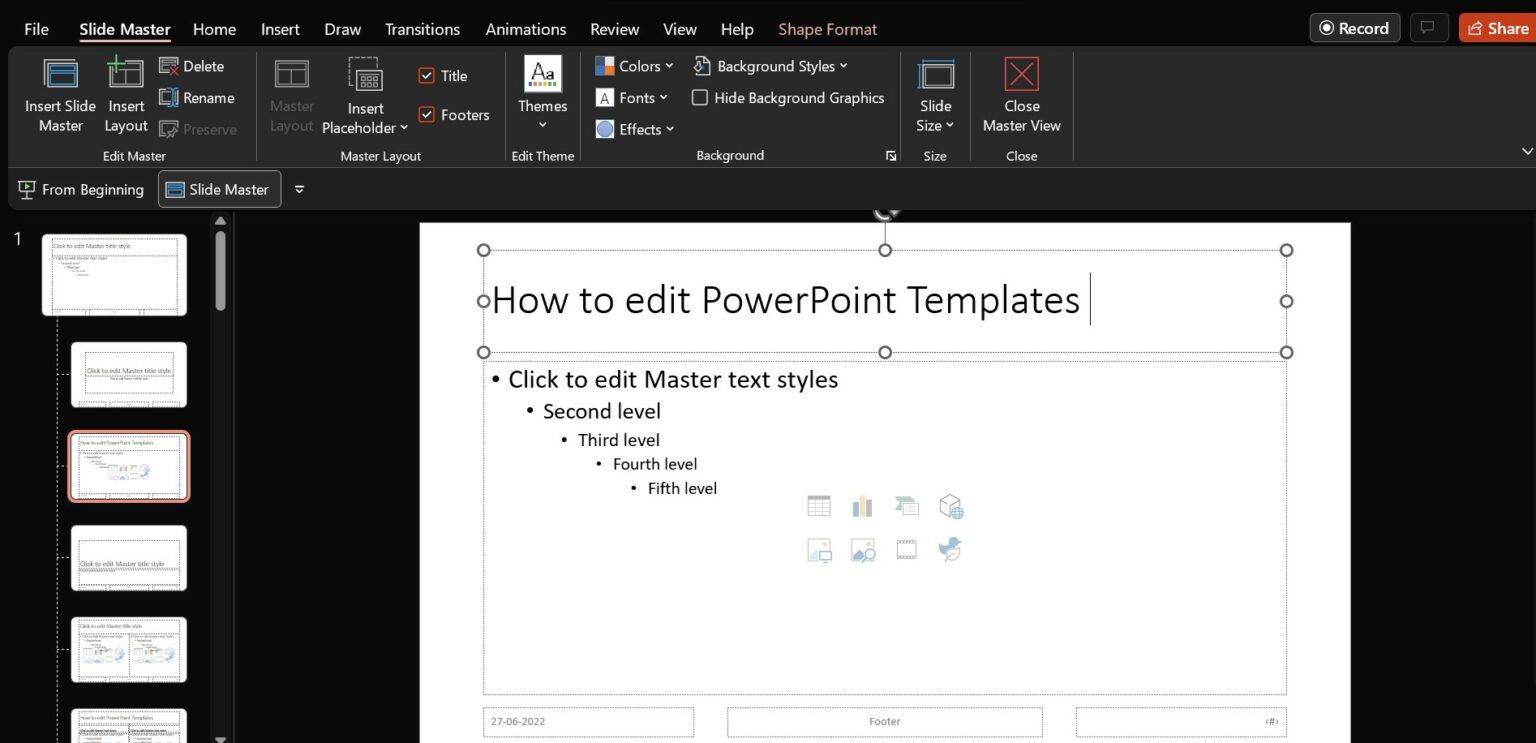Select the first master slide thumbnail
1536x743 pixels.
pos(114,275)
